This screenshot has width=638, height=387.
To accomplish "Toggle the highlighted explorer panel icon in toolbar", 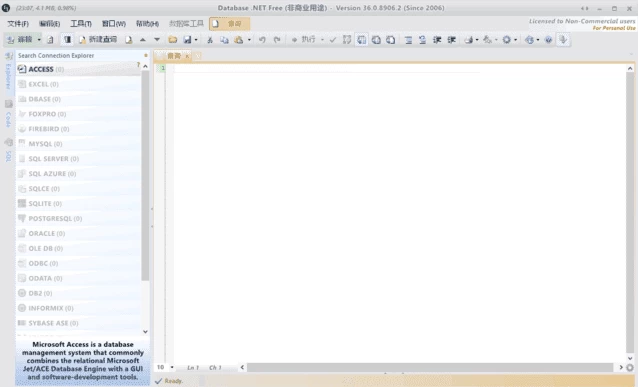I will 67,39.
